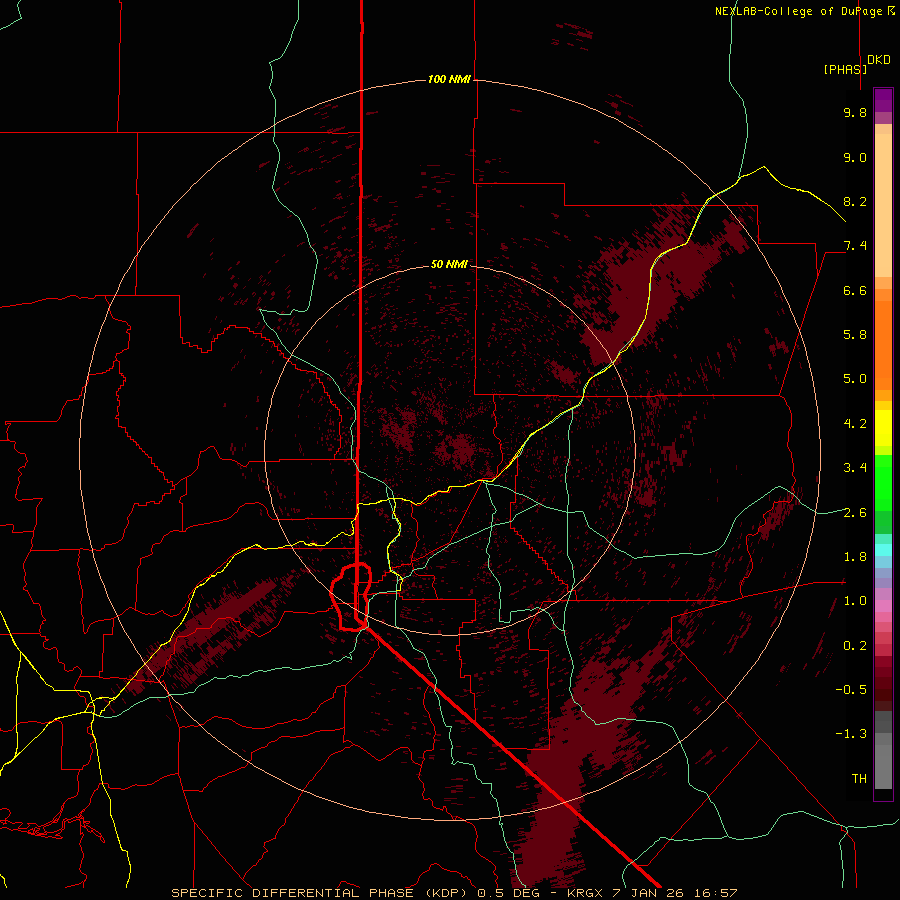Screen dimensions: 900x900
Task: Click the 100 NMI range ring label
Action: pos(449,79)
